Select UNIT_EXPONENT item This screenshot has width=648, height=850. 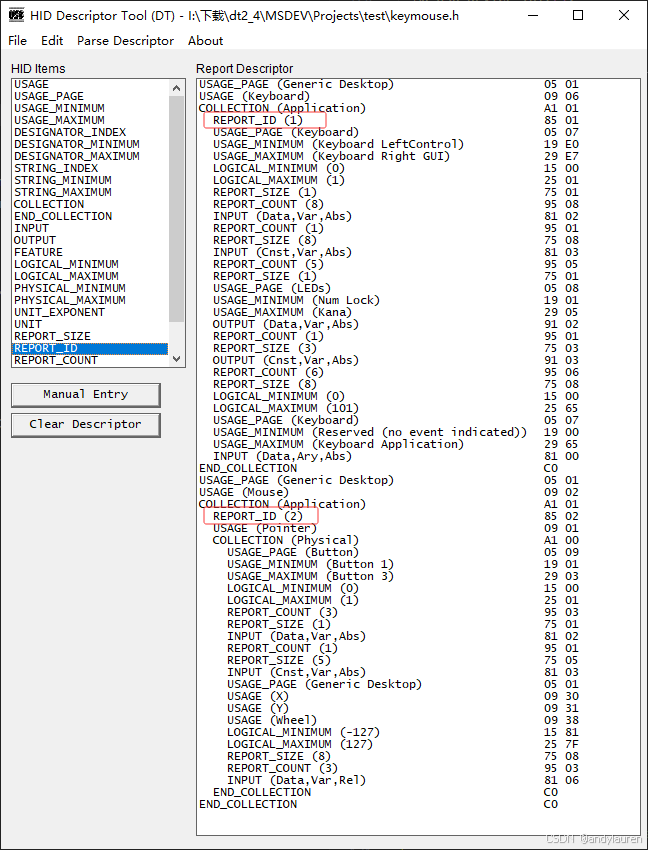pyautogui.click(x=89, y=312)
